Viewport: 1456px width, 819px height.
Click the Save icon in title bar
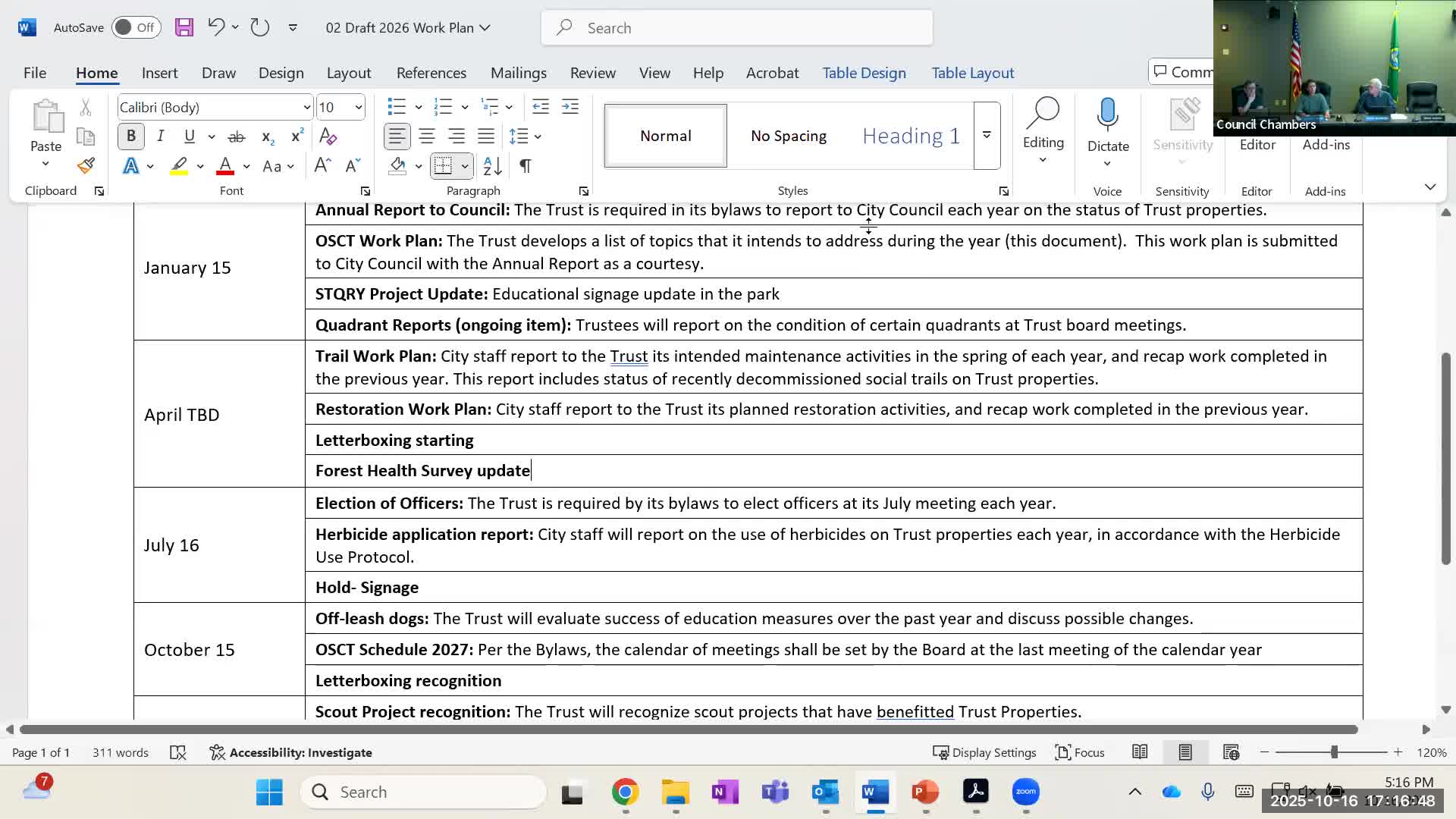(x=184, y=28)
